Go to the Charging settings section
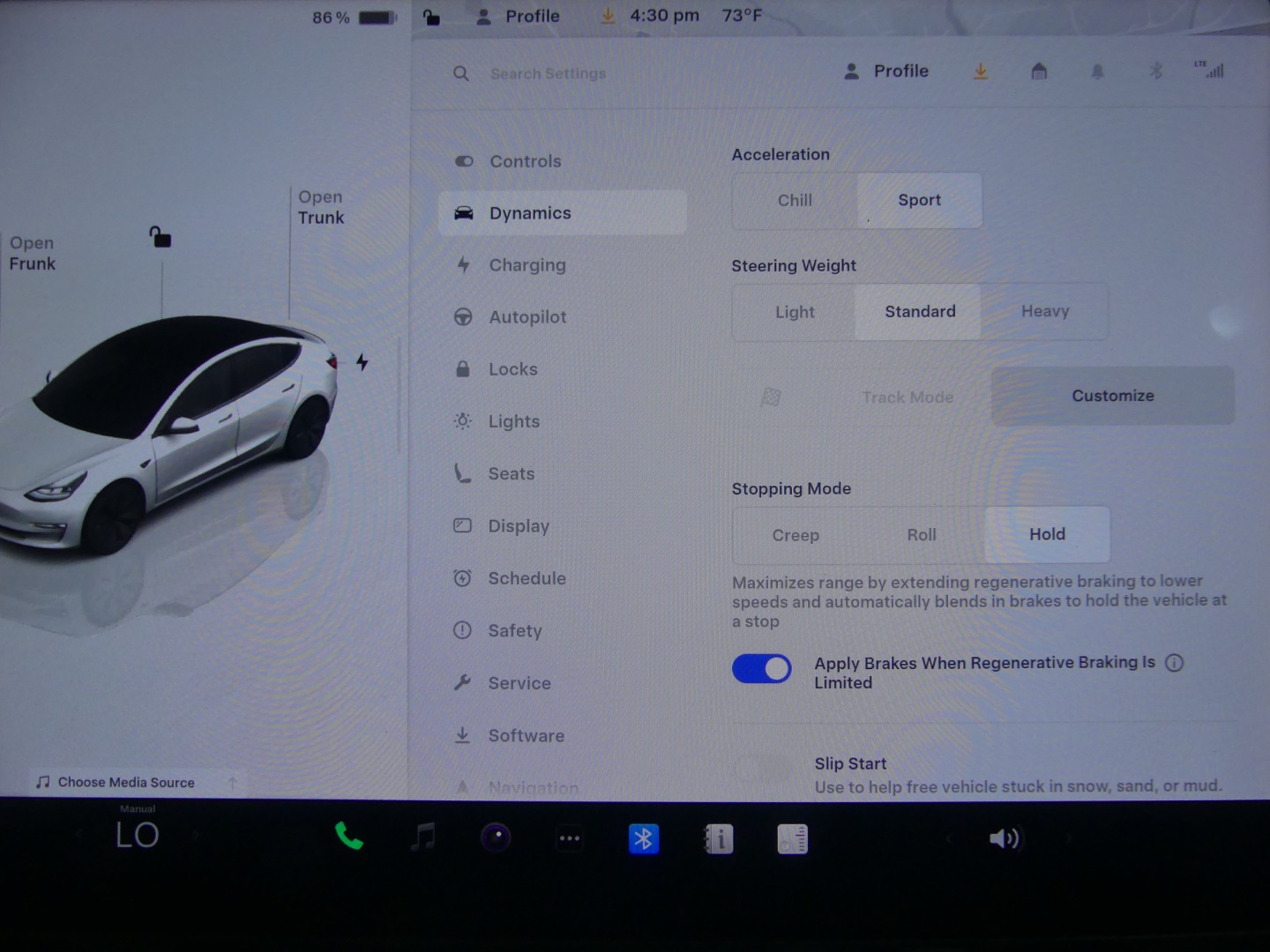The image size is (1270, 952). 527,265
